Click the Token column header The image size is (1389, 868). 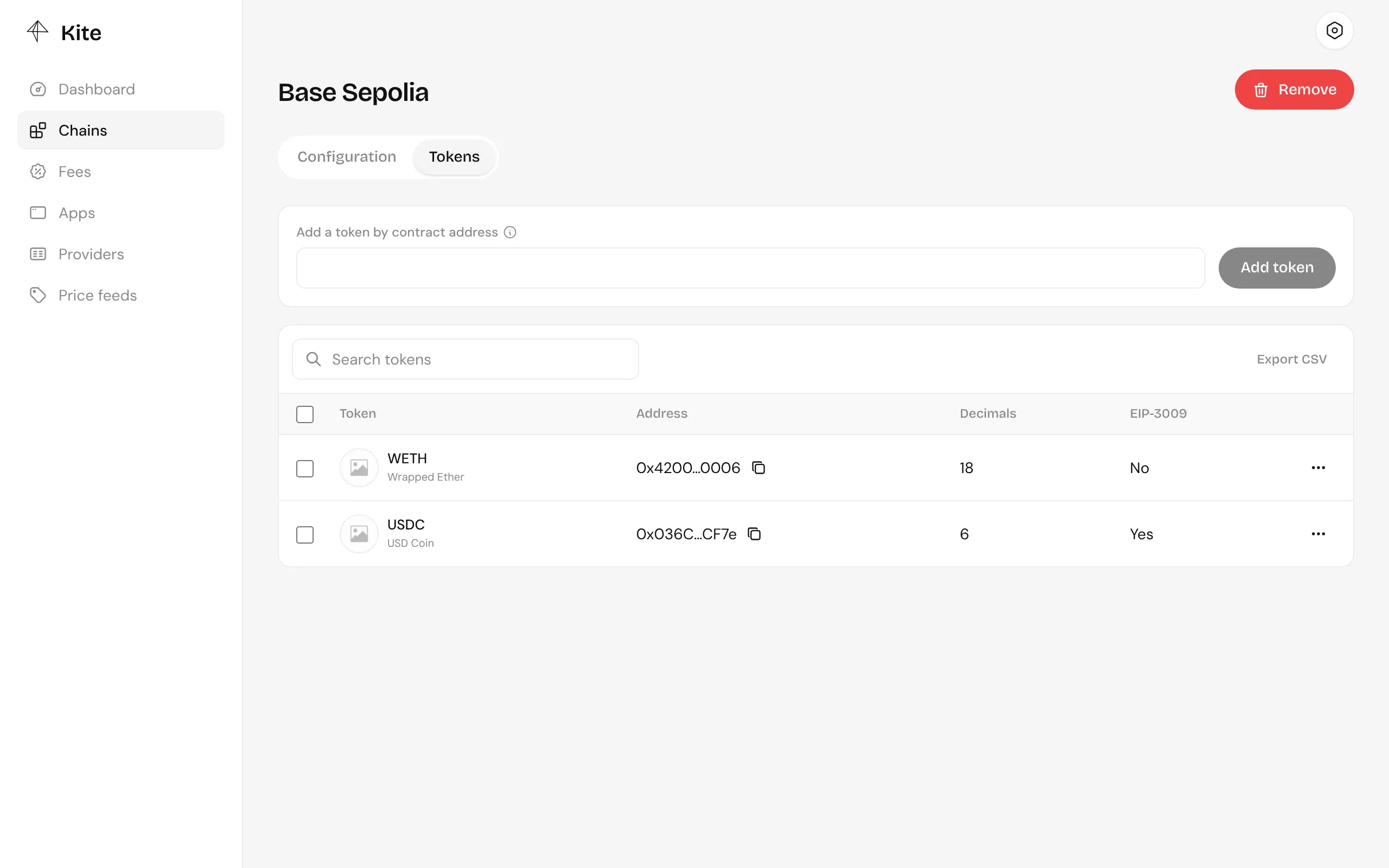358,413
